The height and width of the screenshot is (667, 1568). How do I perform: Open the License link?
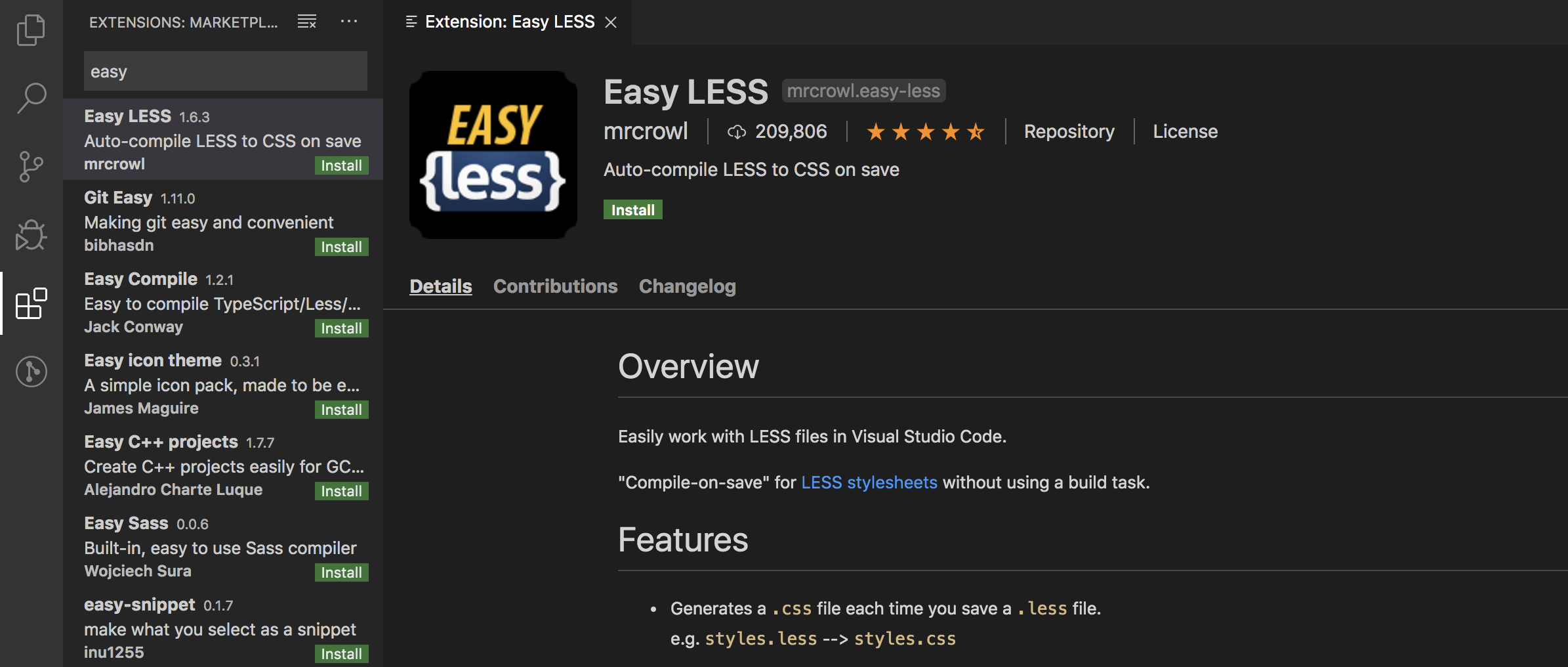1185,131
